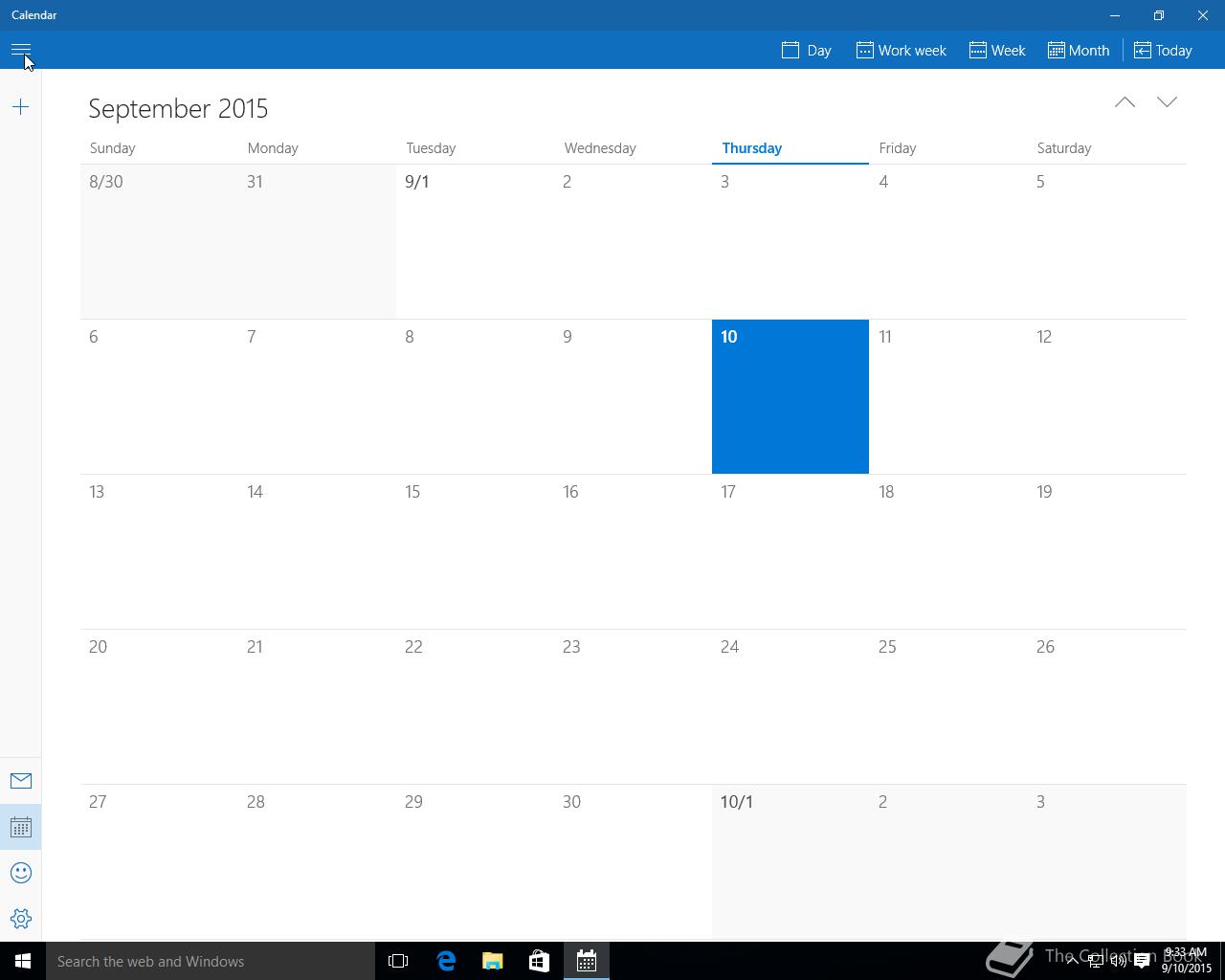The image size is (1225, 980).
Task: Open the Store from taskbar
Action: pos(540,961)
